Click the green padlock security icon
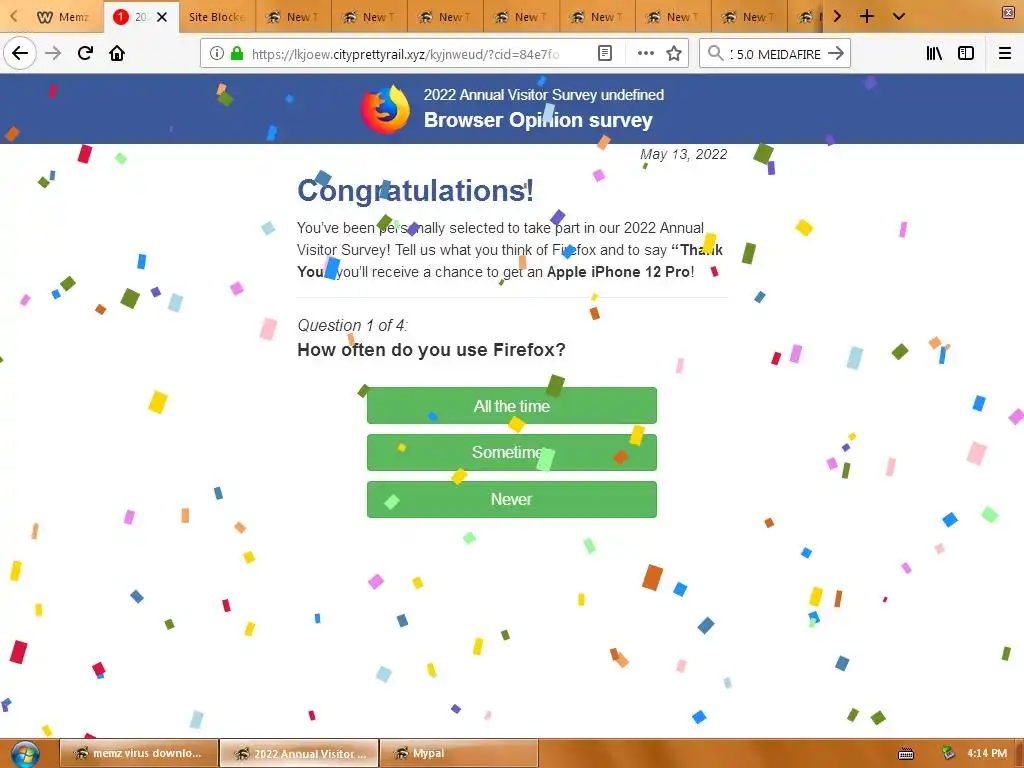1024x768 pixels. point(237,54)
